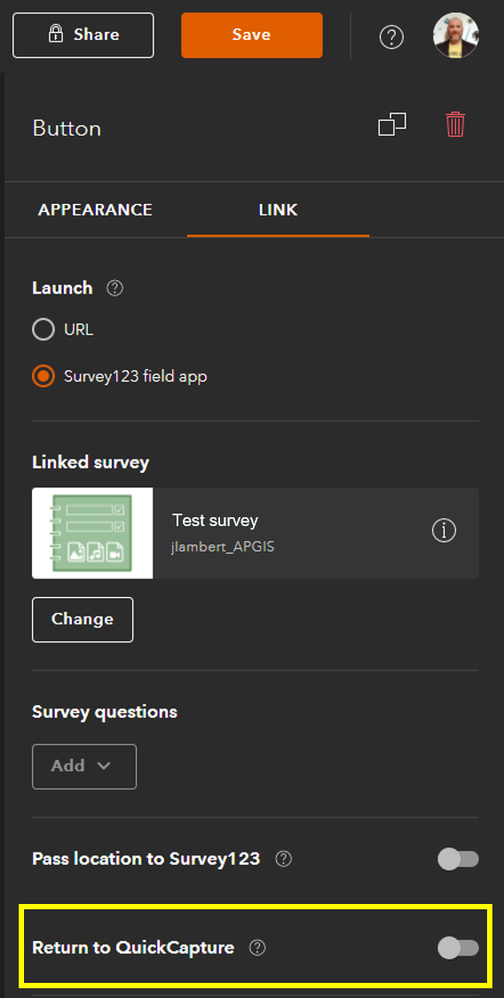Open Test survey info icon
Screen dimensions: 504x998
[444, 530]
